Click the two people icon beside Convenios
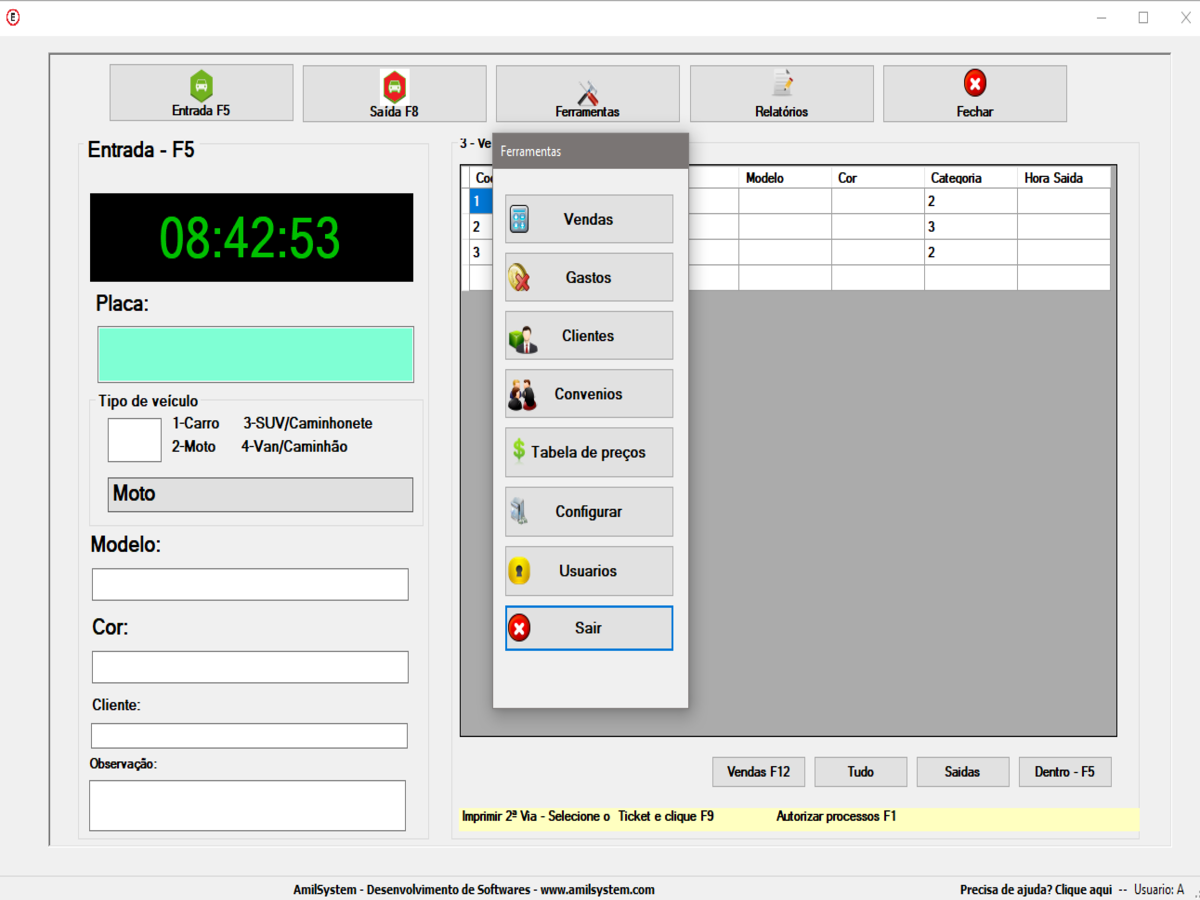 522,395
